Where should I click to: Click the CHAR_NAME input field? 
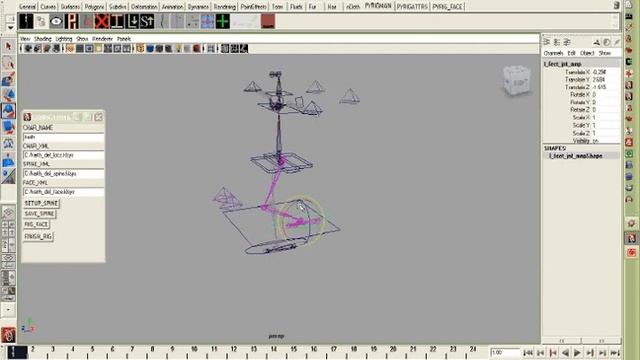click(63, 137)
